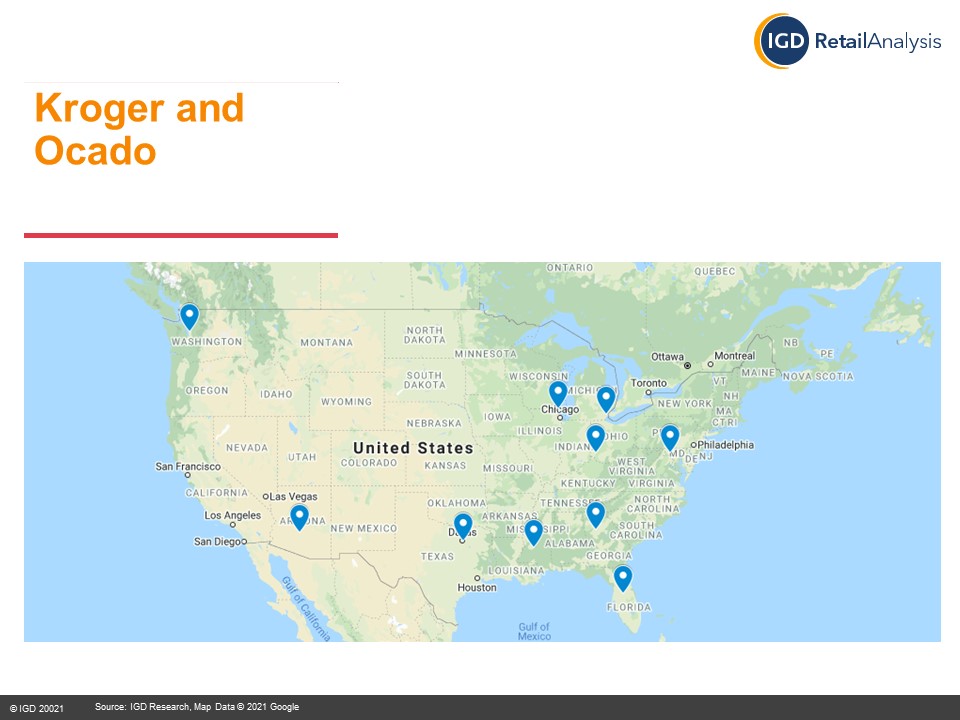Click the Toronto city label
960x720 pixels.
click(649, 383)
